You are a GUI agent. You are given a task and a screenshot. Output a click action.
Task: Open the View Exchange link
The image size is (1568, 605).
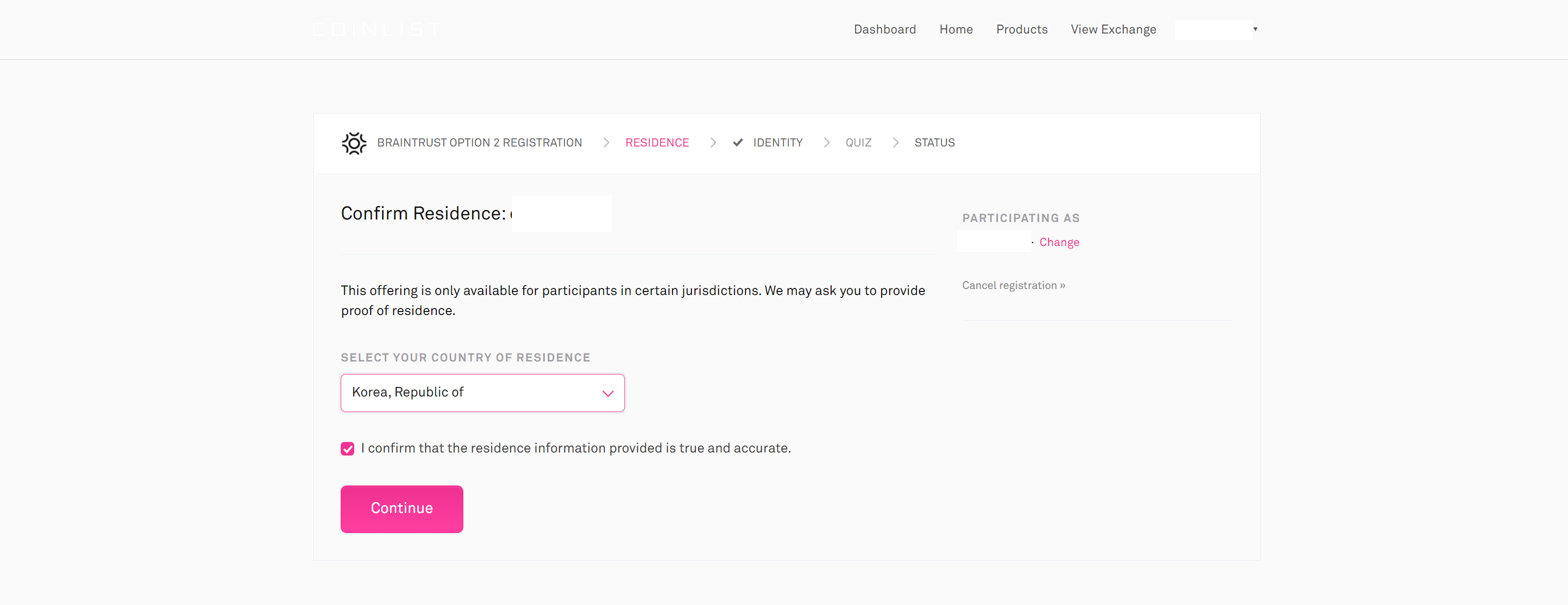click(x=1113, y=29)
